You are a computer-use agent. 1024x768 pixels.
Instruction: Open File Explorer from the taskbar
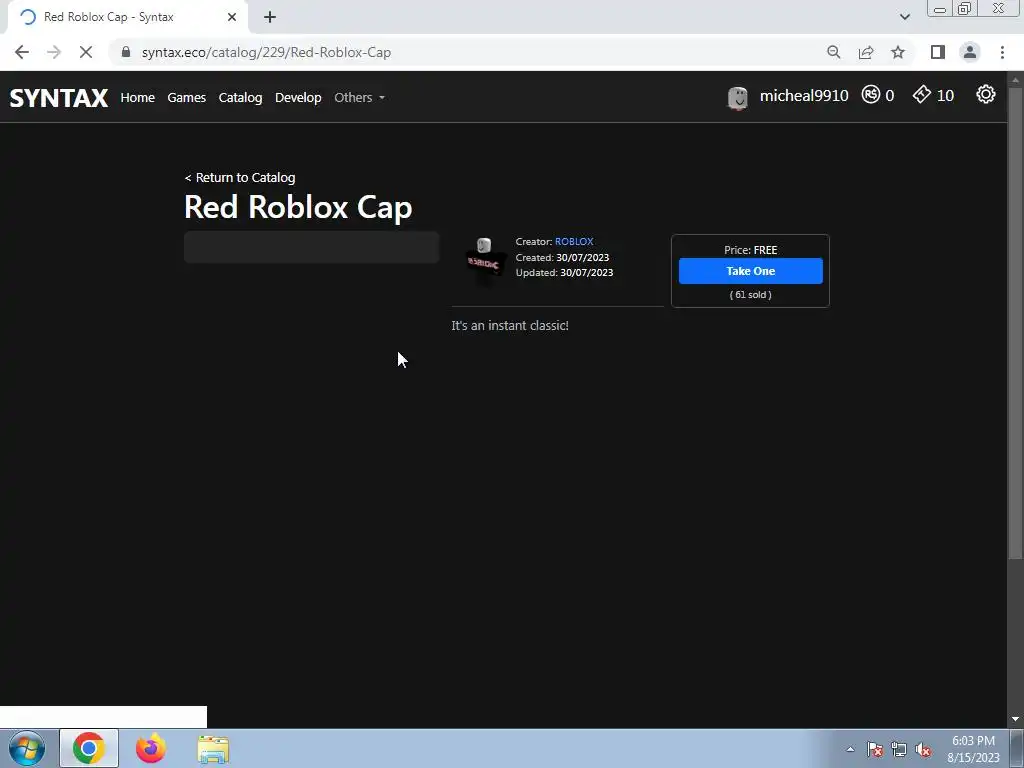click(x=213, y=749)
